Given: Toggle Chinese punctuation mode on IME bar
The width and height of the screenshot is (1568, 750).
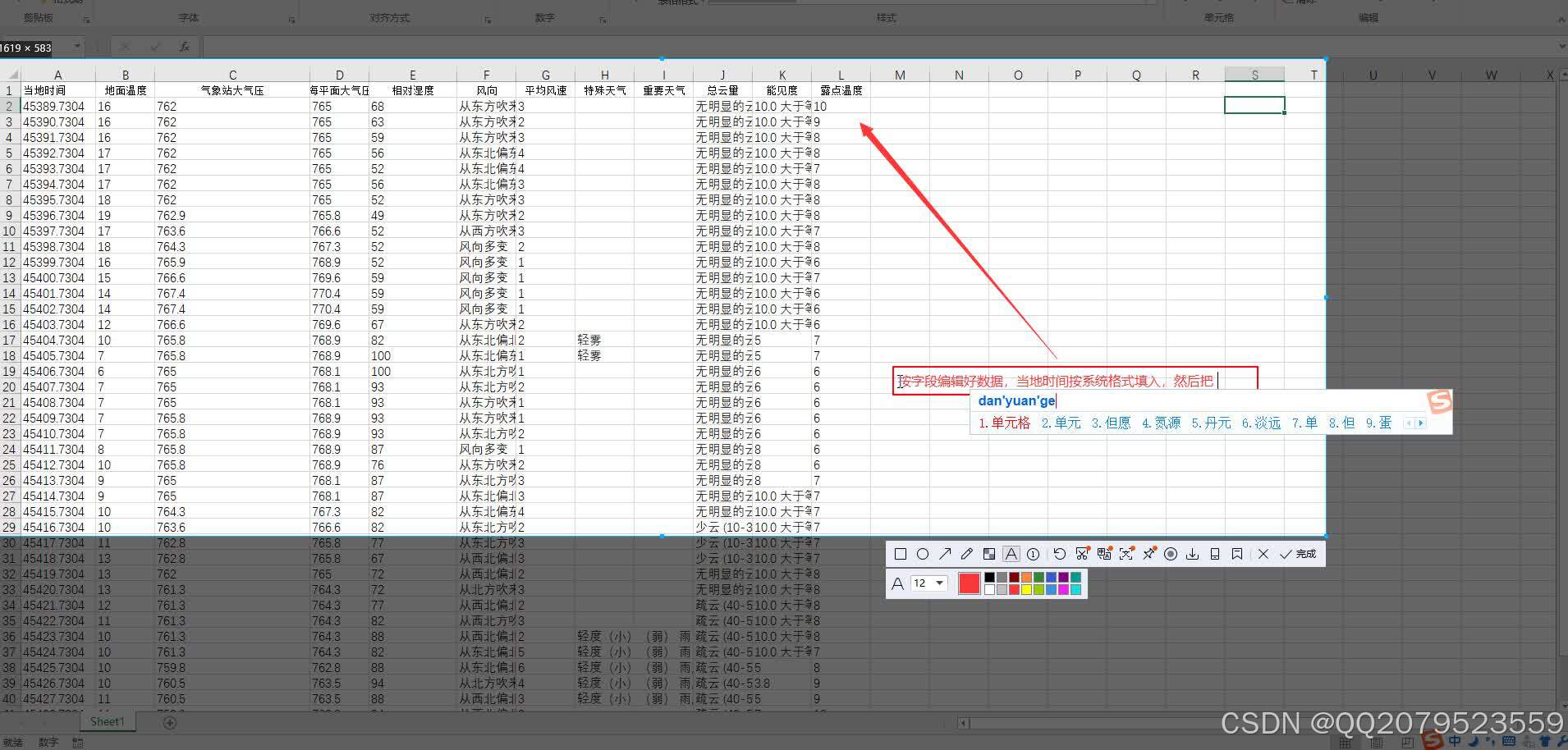Looking at the screenshot, I should 1490,742.
